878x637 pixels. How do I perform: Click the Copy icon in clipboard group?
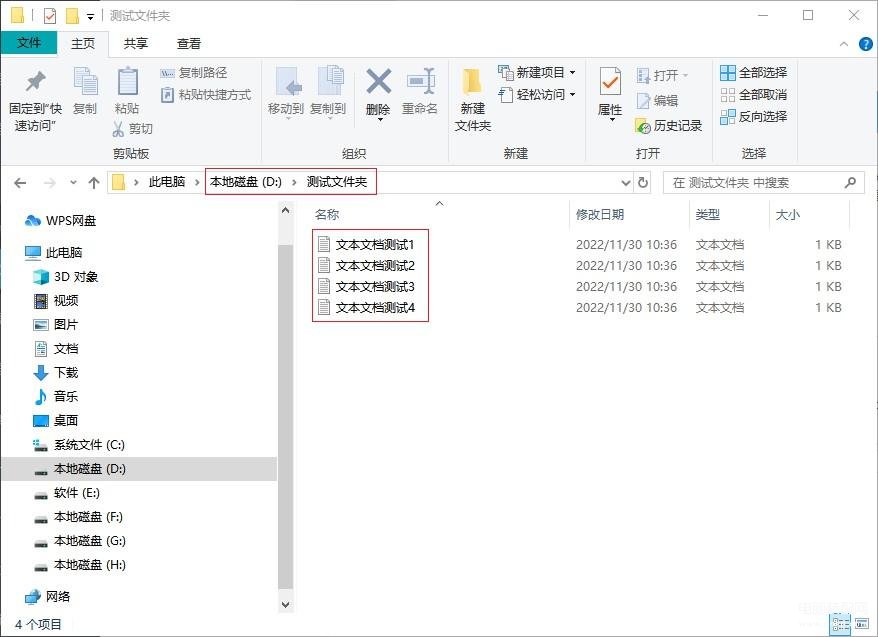coord(86,82)
